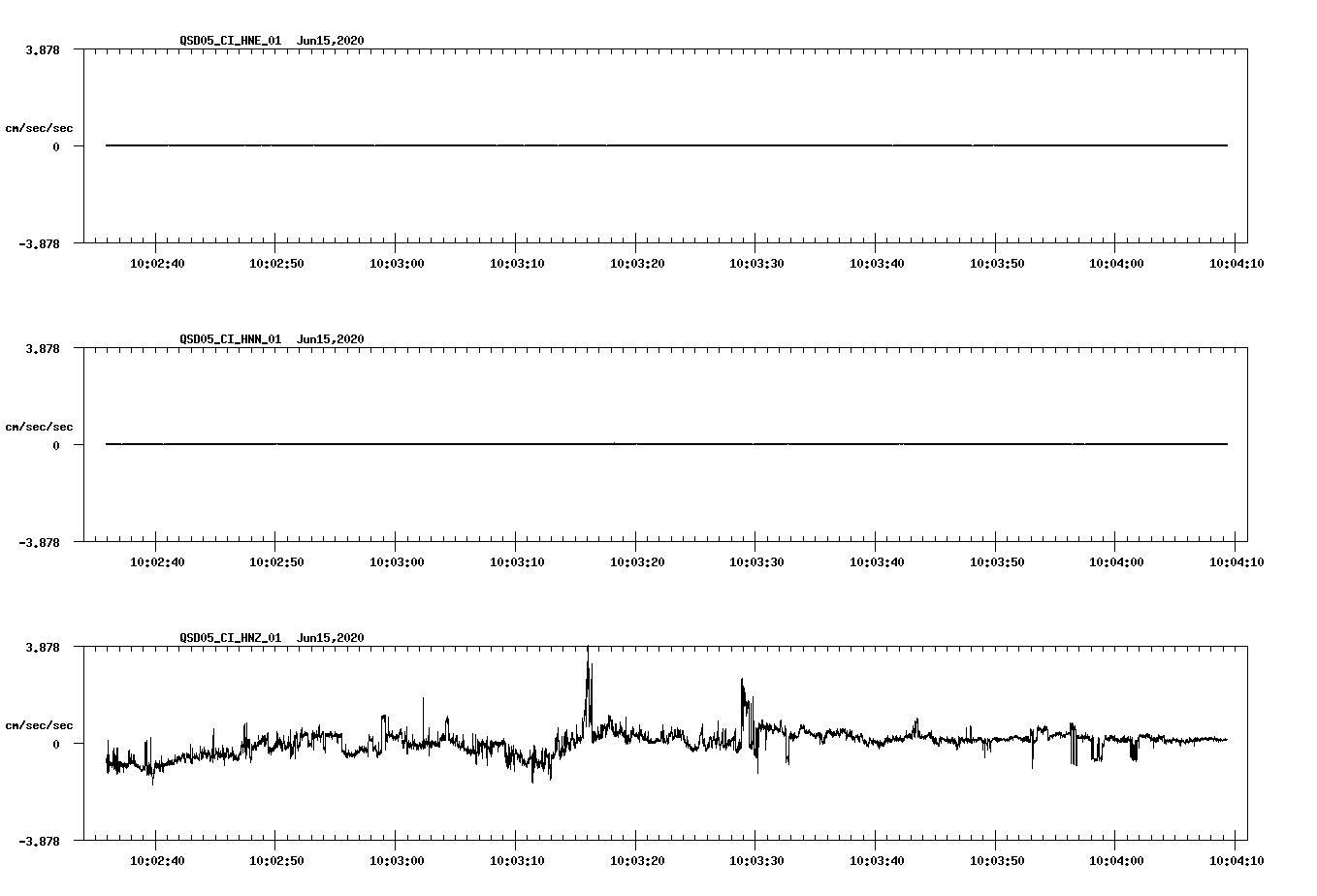
Task: Click 10:03:40 time label under HNE plot
Action: pyautogui.click(x=876, y=263)
